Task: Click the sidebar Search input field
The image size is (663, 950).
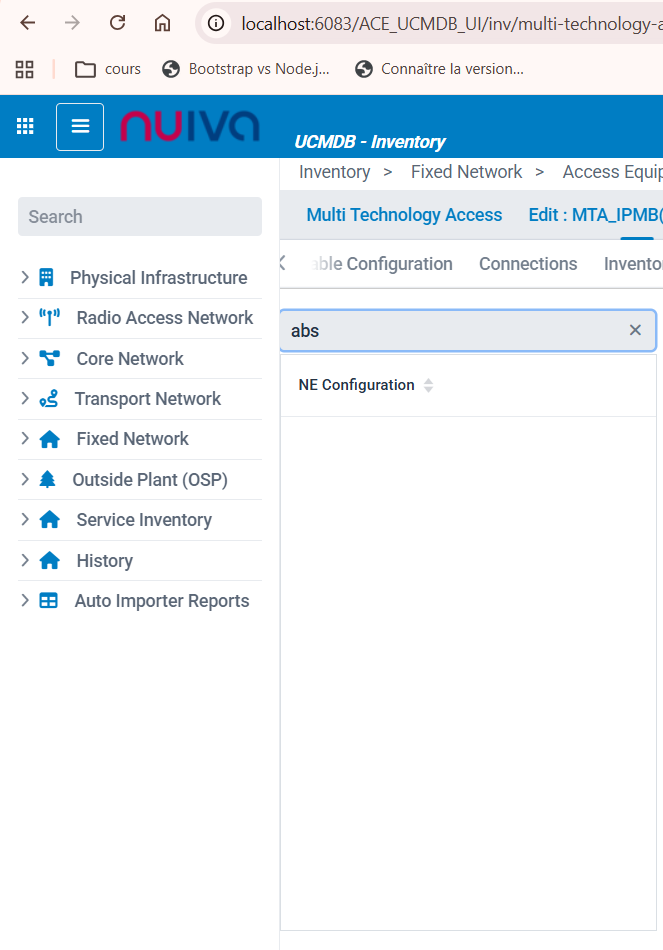Action: click(x=140, y=217)
